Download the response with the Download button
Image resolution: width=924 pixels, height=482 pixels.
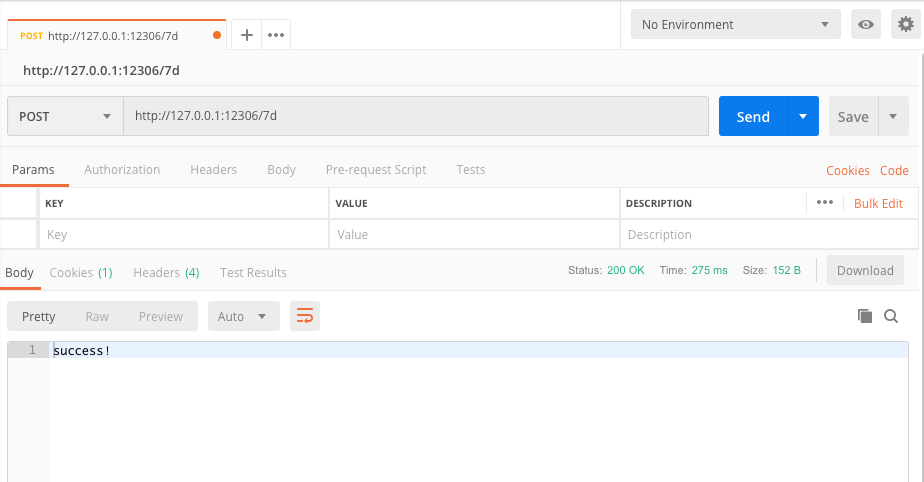pyautogui.click(x=865, y=270)
